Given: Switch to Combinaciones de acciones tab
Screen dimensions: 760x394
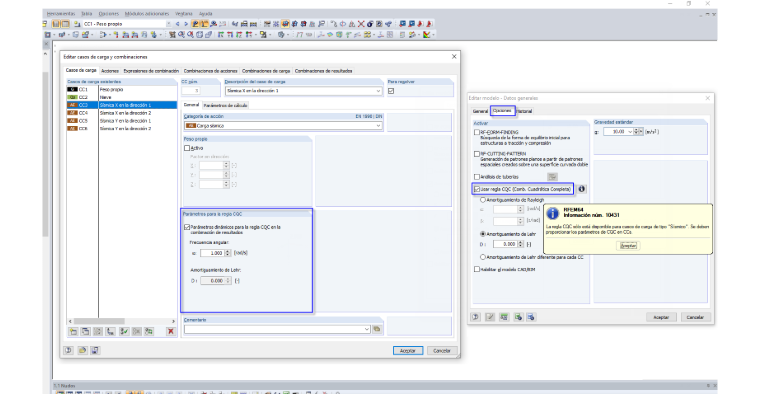Looking at the screenshot, I should pos(210,71).
